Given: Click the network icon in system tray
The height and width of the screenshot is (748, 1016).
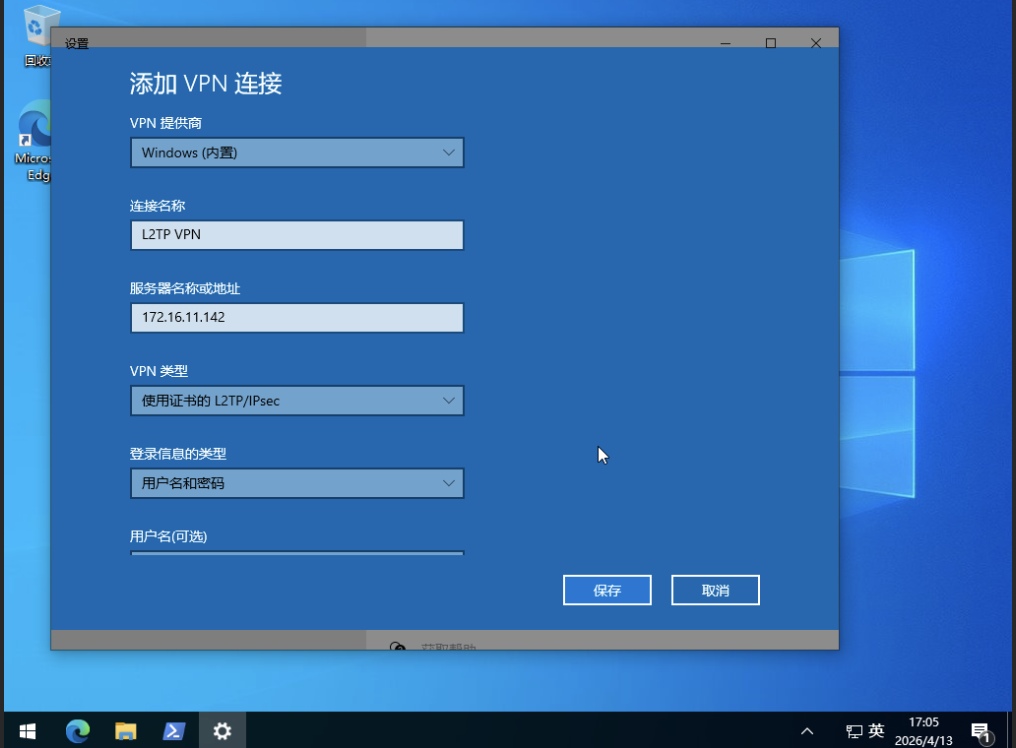Looking at the screenshot, I should click(x=854, y=731).
